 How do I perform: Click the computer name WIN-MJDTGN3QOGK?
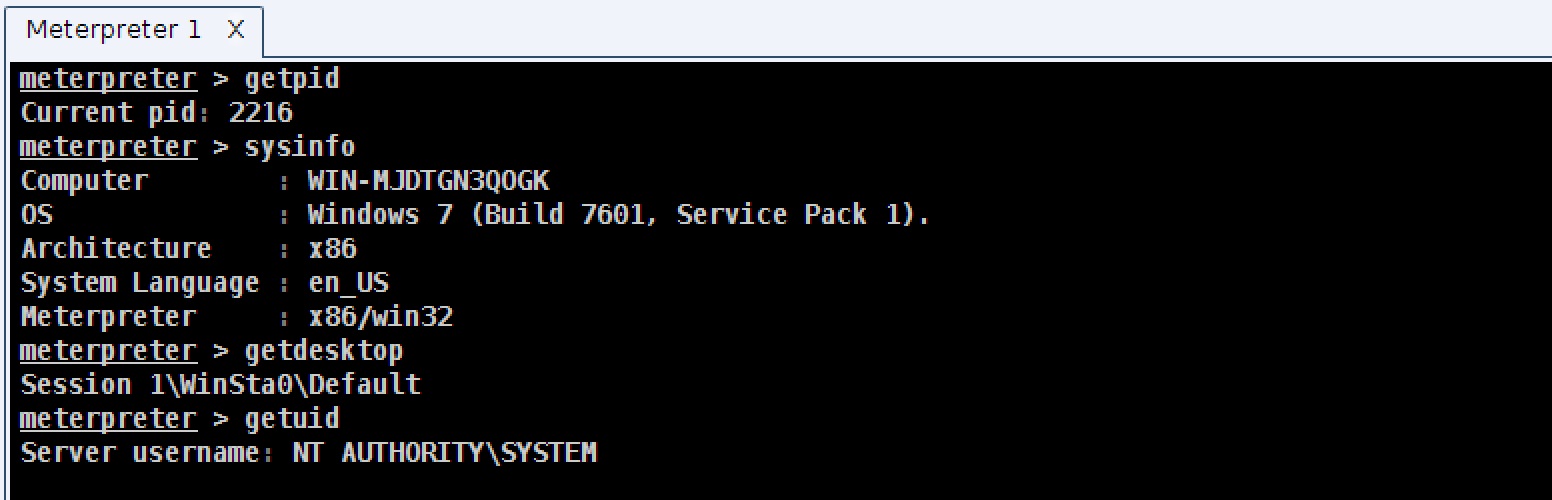(428, 181)
